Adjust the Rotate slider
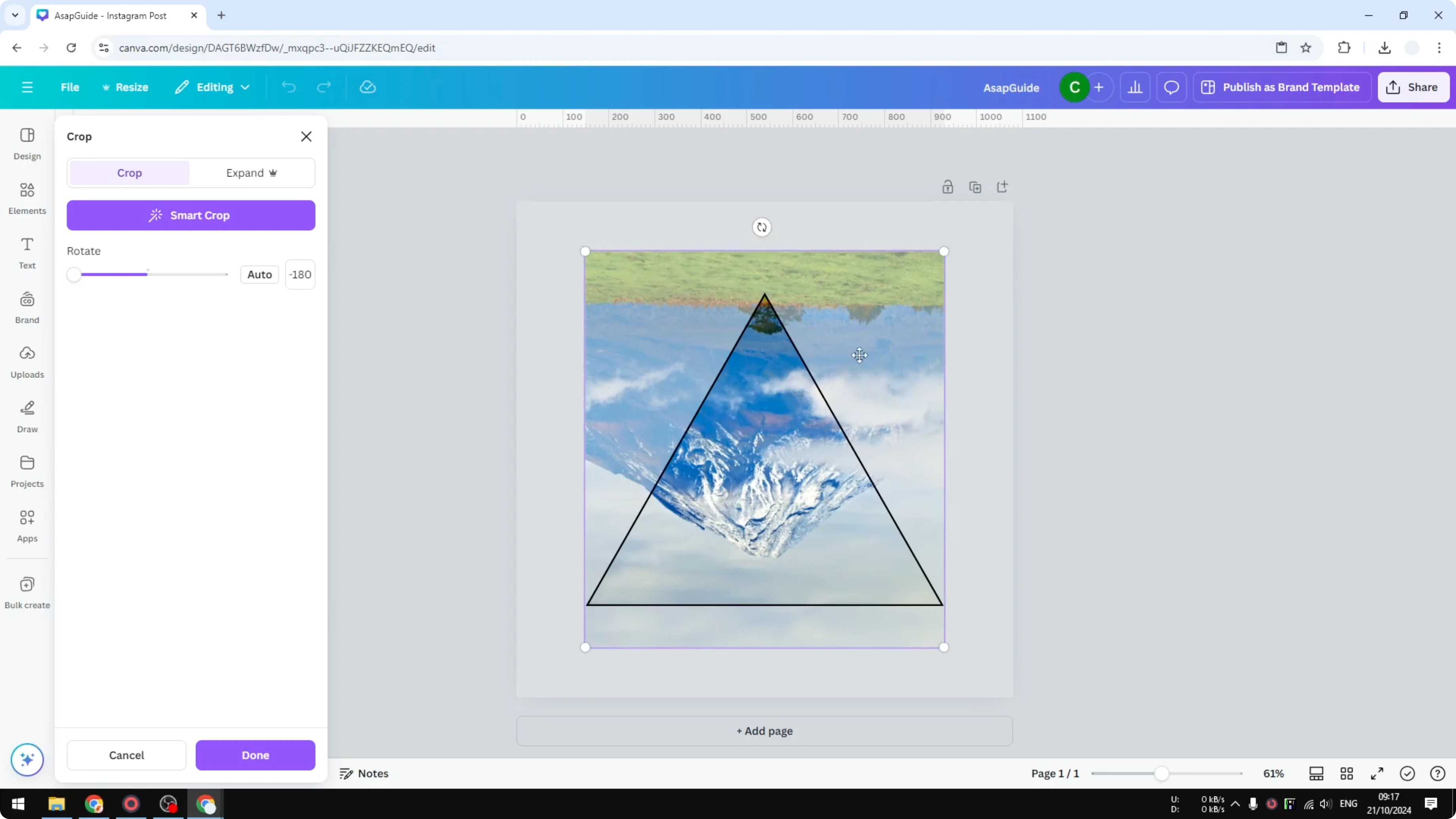1456x819 pixels. click(x=74, y=274)
